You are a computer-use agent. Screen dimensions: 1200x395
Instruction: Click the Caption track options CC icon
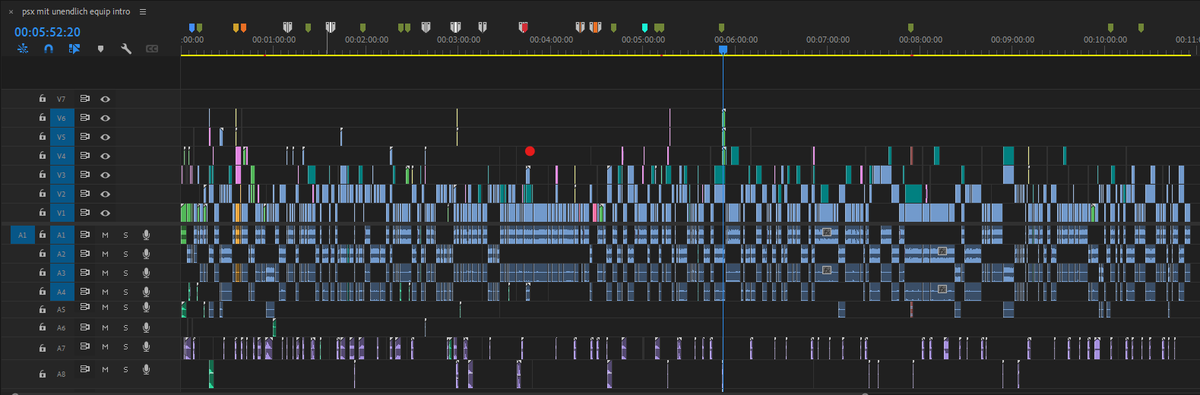coord(152,48)
